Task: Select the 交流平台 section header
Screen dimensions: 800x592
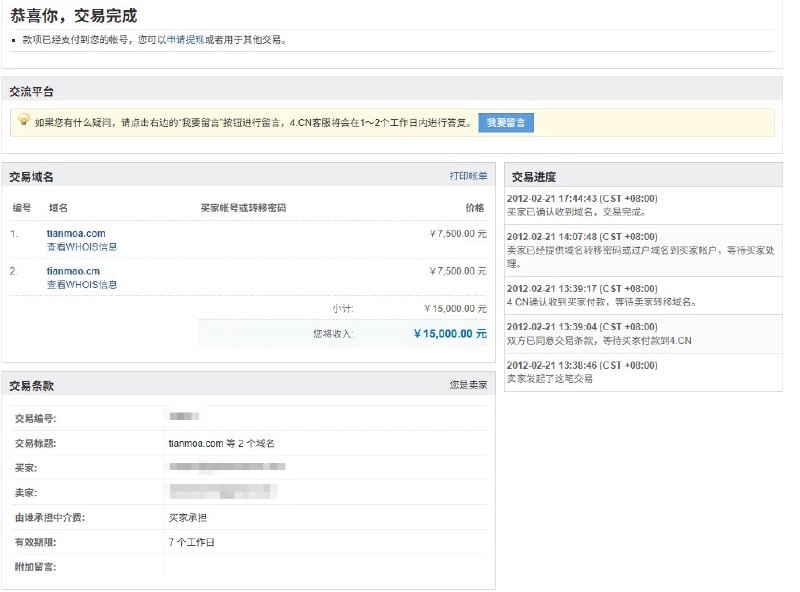Action: pos(31,92)
